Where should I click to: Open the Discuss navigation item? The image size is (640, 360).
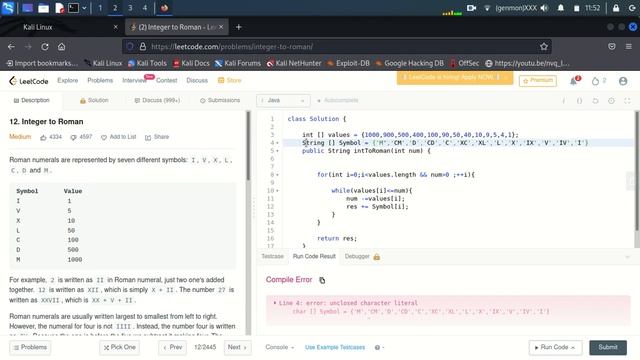point(197,80)
